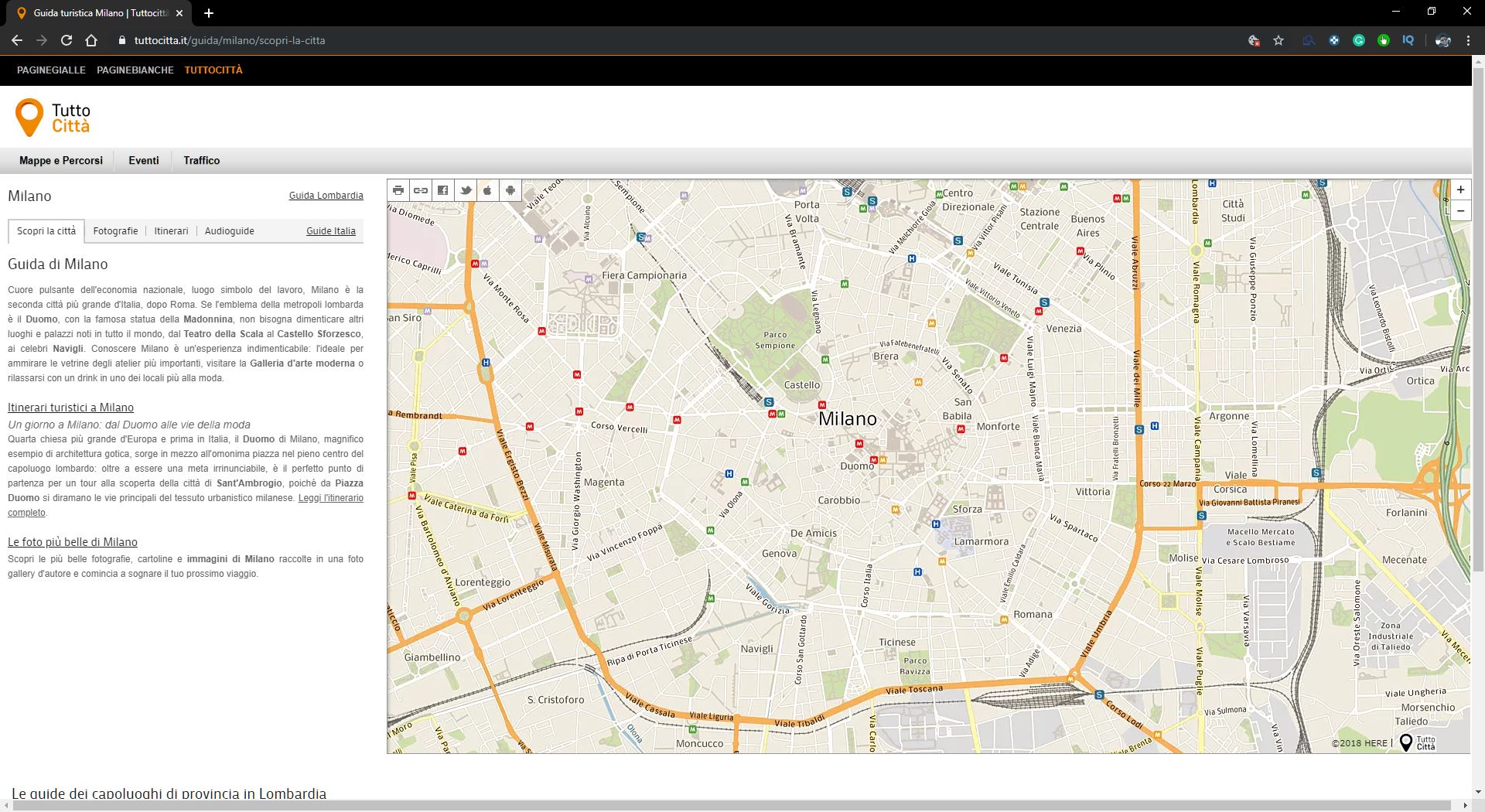
Task: Switch to the Fotografie tab
Action: tap(115, 231)
